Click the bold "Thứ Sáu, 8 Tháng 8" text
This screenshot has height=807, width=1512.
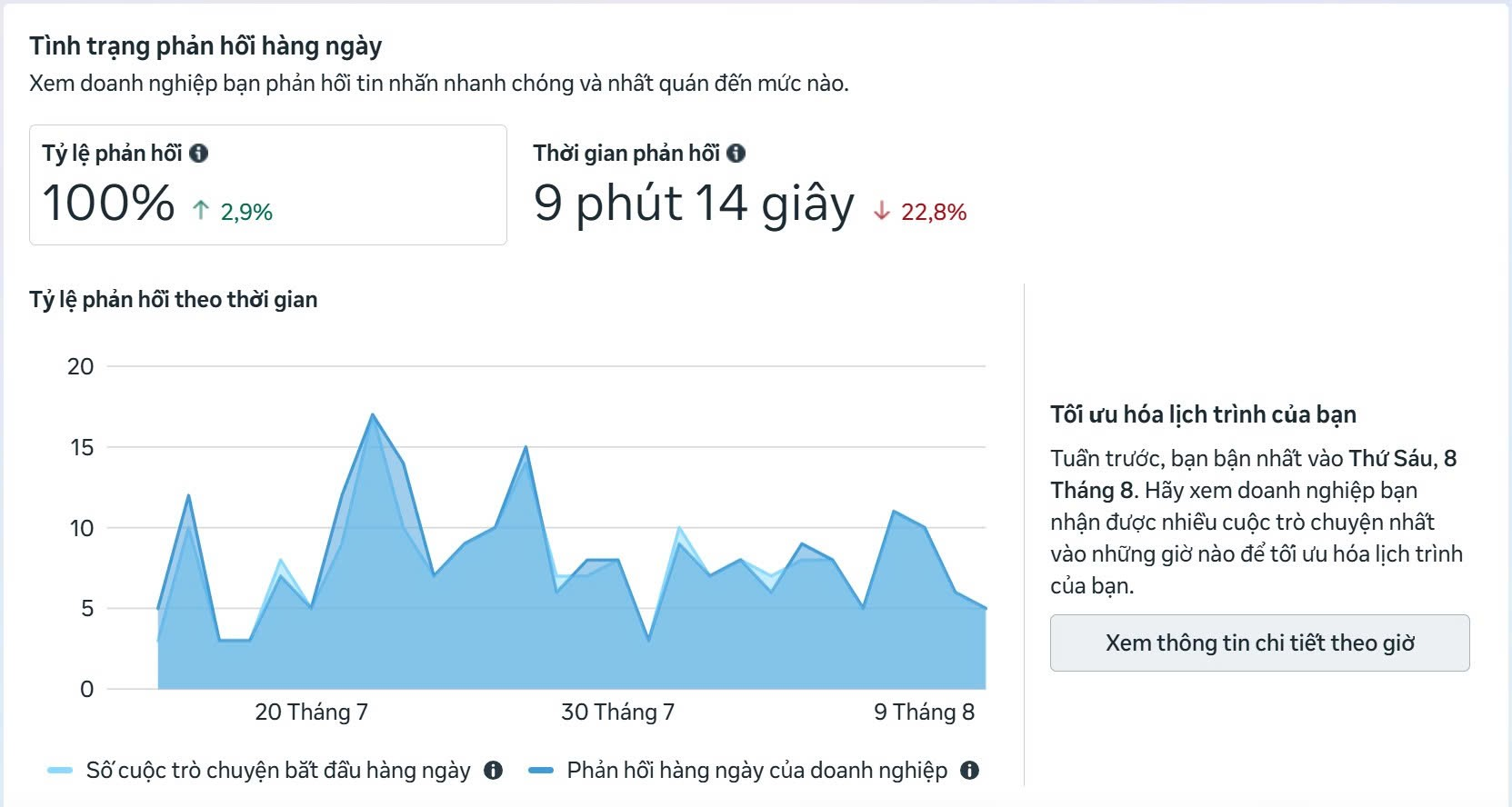click(1401, 459)
